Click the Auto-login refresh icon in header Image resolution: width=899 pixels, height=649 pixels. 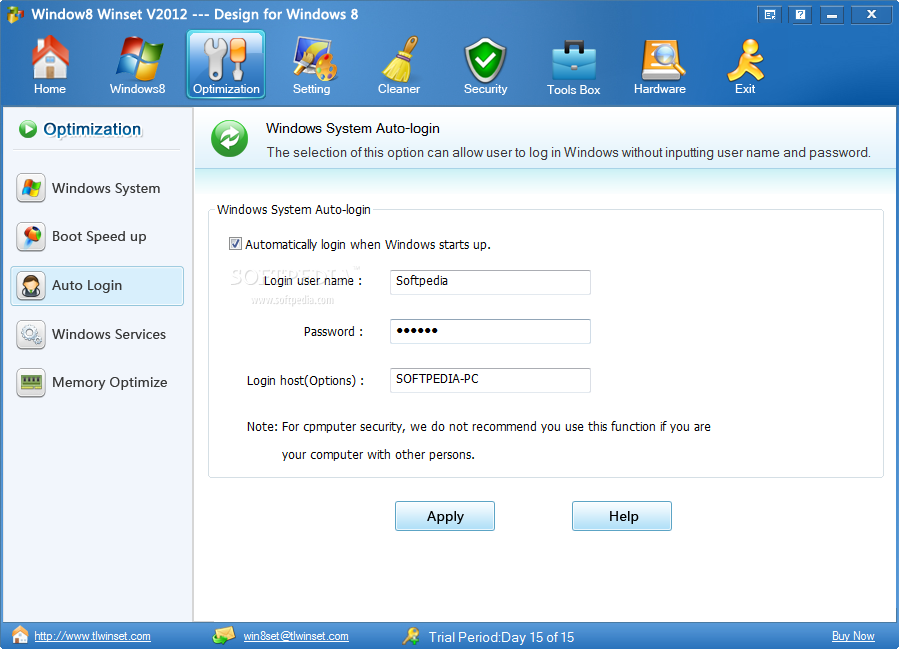[x=229, y=138]
